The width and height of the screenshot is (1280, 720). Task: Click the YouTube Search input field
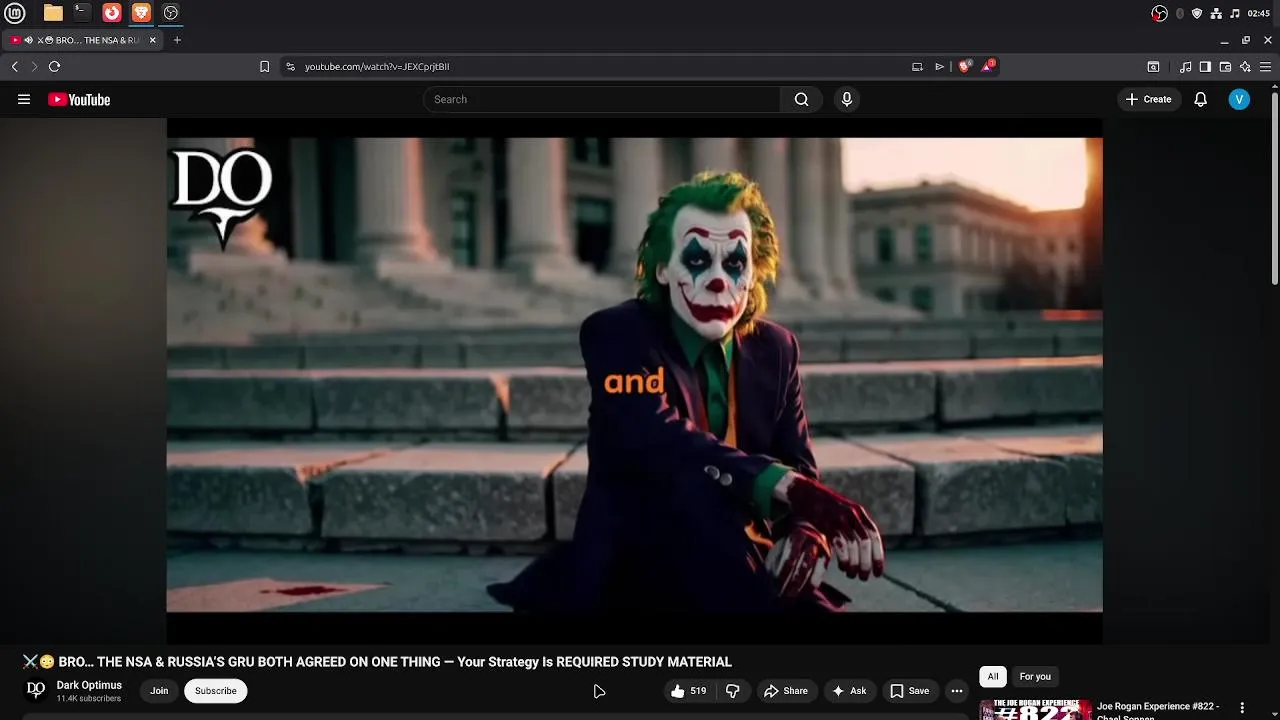click(601, 99)
